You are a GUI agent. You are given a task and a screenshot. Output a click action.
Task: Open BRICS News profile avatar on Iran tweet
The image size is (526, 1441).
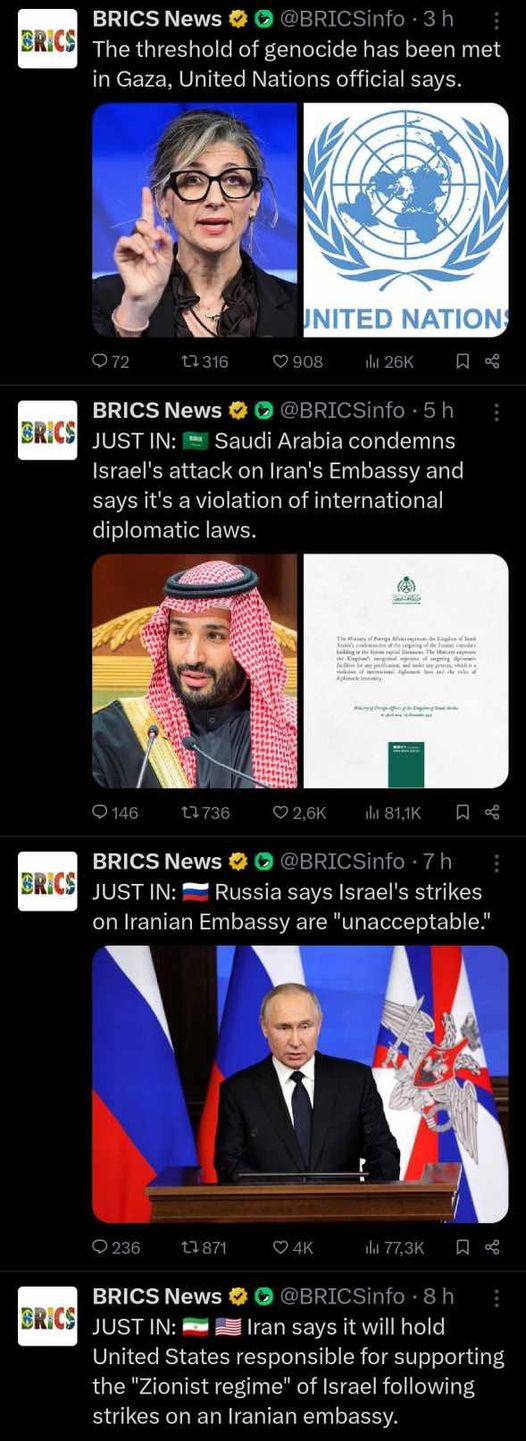click(47, 1316)
